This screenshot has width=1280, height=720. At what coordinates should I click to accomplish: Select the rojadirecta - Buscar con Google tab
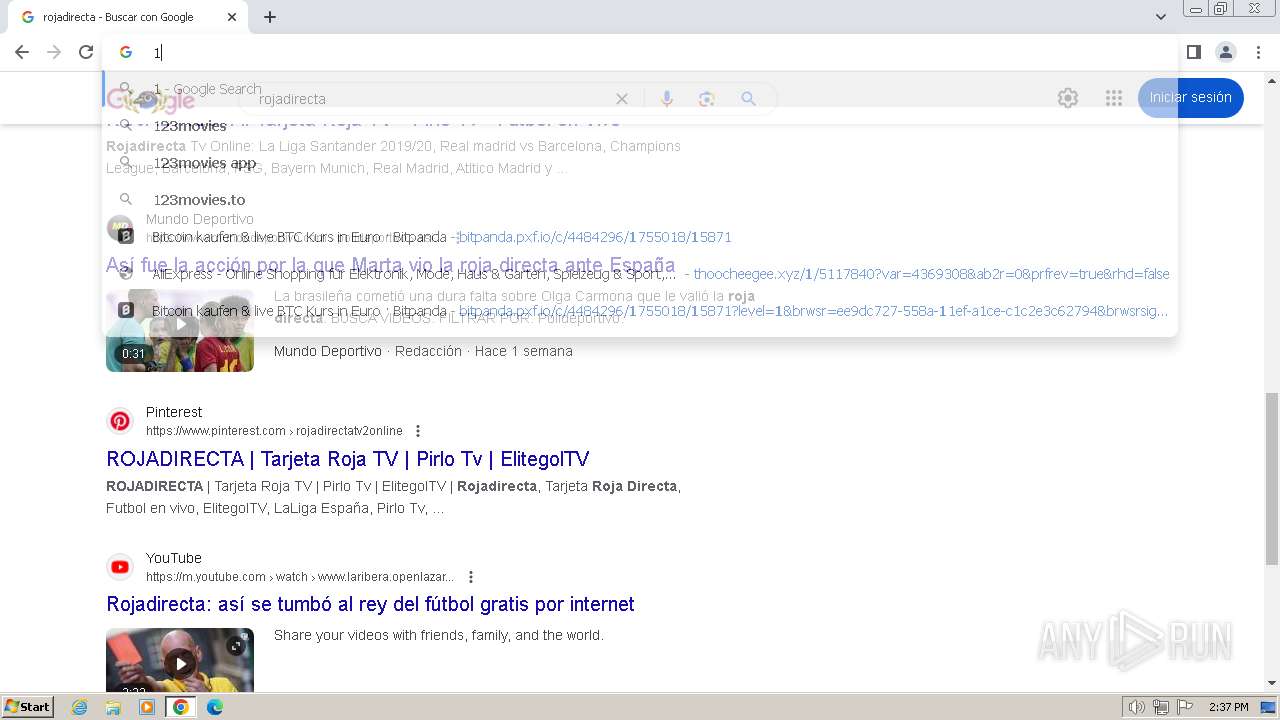click(x=127, y=17)
